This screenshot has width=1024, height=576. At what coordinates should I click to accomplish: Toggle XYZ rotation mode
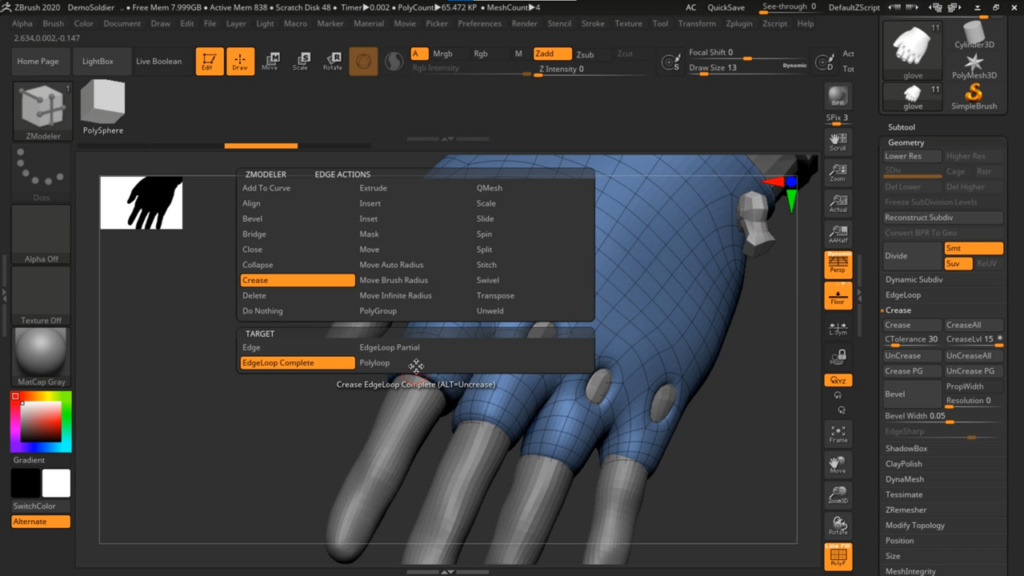838,380
